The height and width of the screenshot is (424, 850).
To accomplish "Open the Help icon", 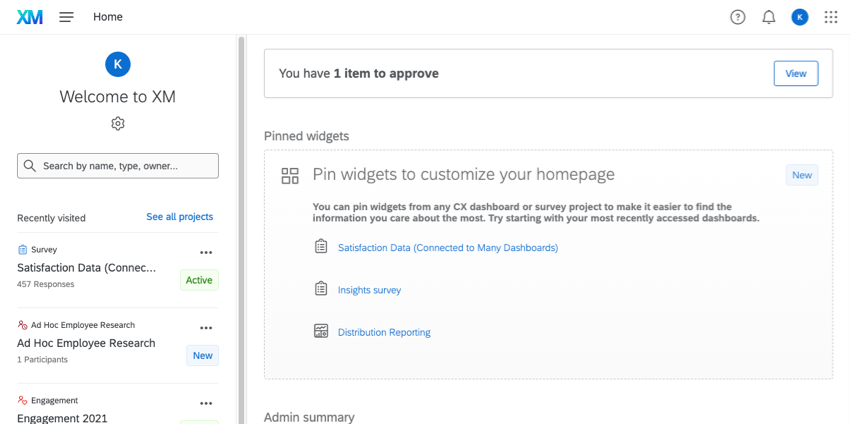I will [x=738, y=17].
